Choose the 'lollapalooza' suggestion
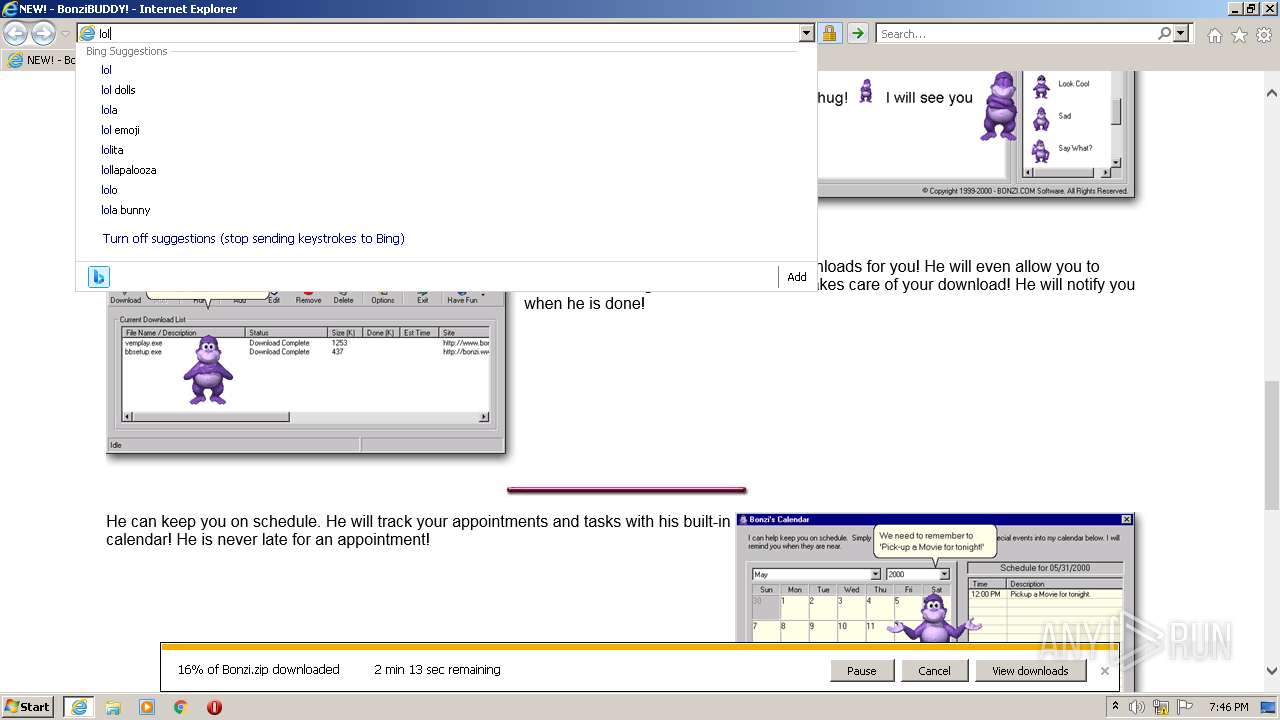 (128, 170)
